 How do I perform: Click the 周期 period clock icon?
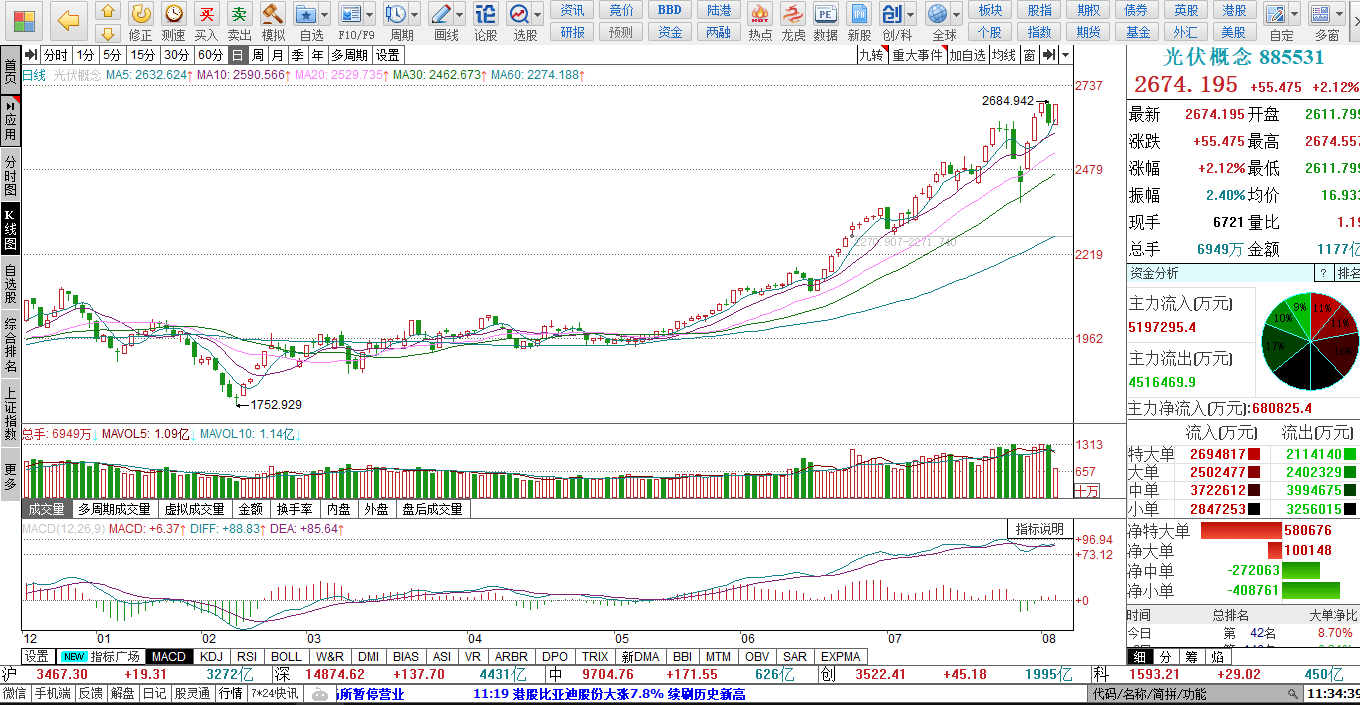396,14
